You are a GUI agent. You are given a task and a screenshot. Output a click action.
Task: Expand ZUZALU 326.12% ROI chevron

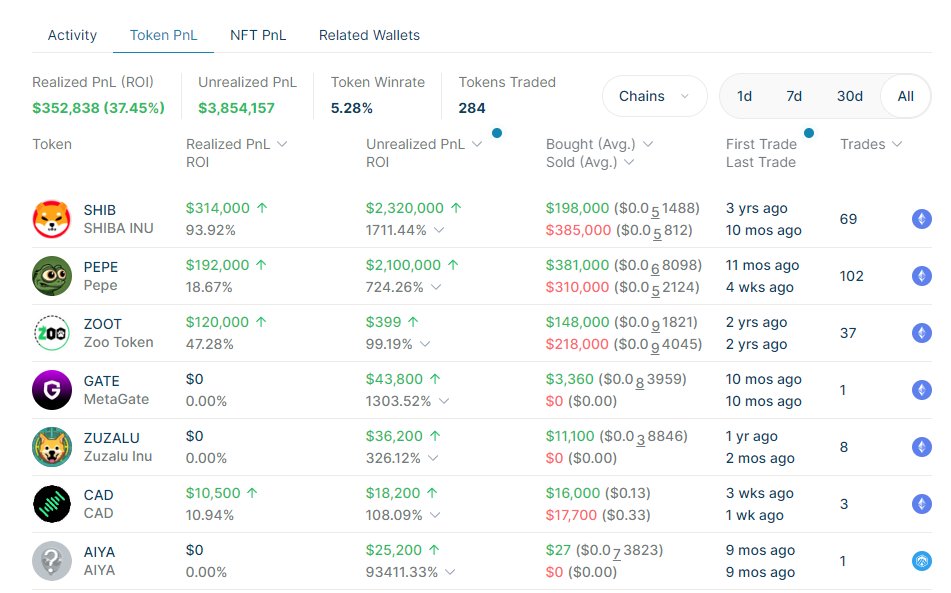click(x=433, y=458)
